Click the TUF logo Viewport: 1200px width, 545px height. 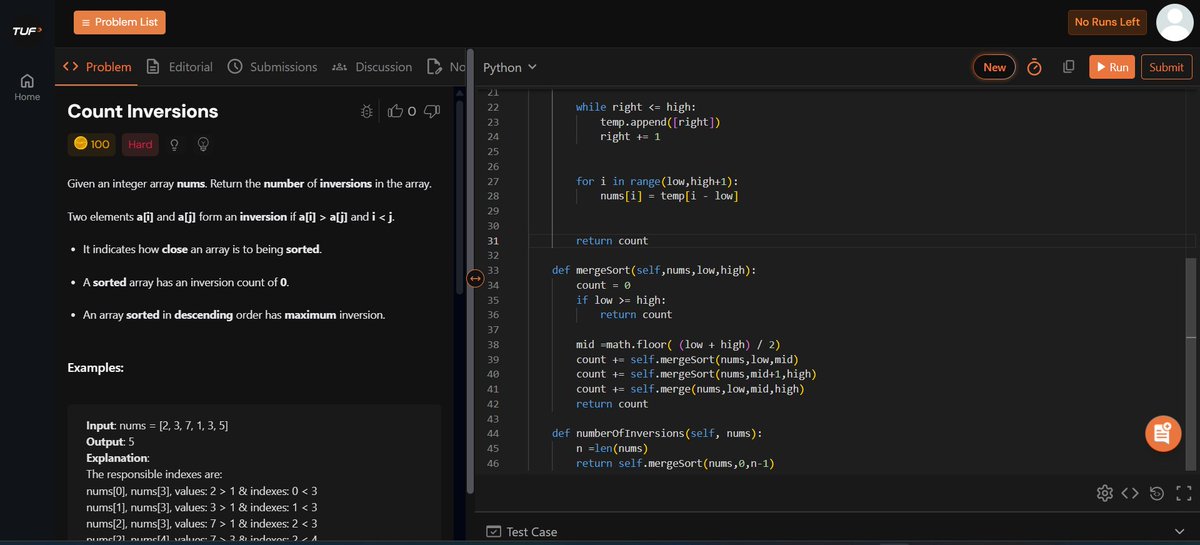tap(26, 31)
